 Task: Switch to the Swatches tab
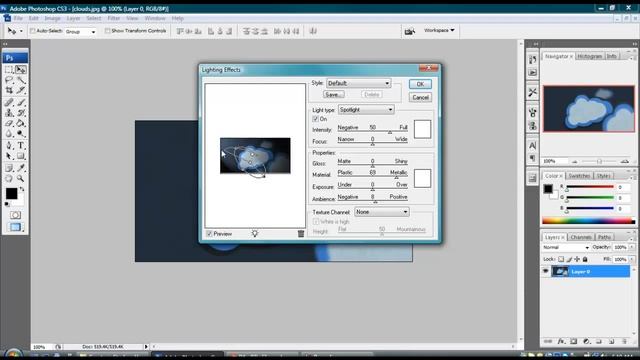click(x=579, y=176)
